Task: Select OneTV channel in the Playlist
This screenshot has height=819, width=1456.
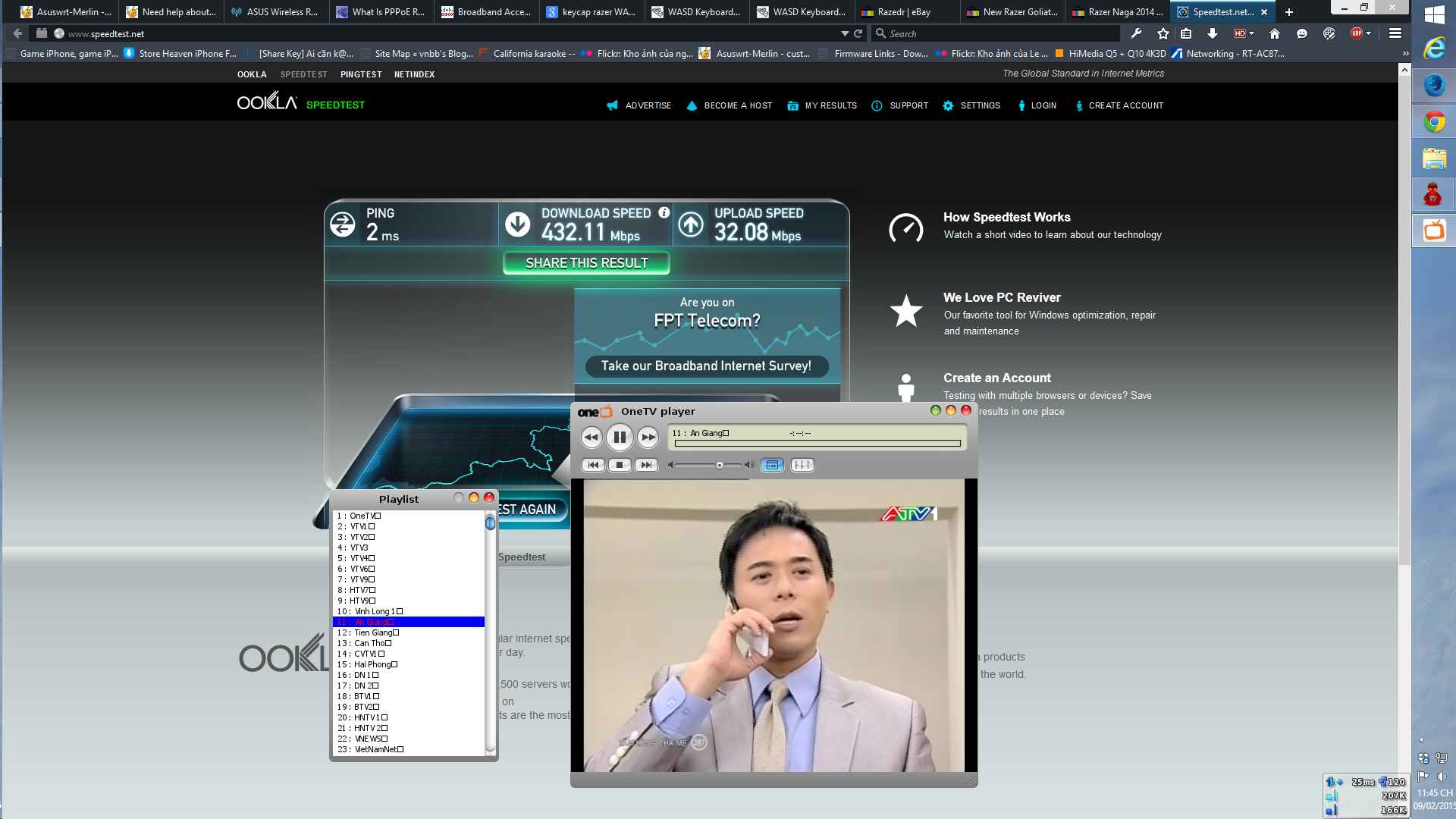Action: (x=408, y=516)
